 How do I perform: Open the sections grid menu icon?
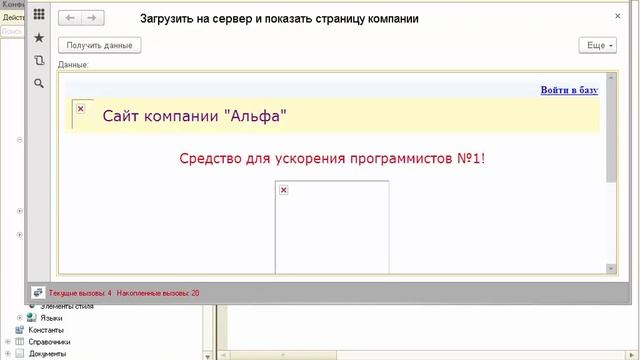pos(39,14)
